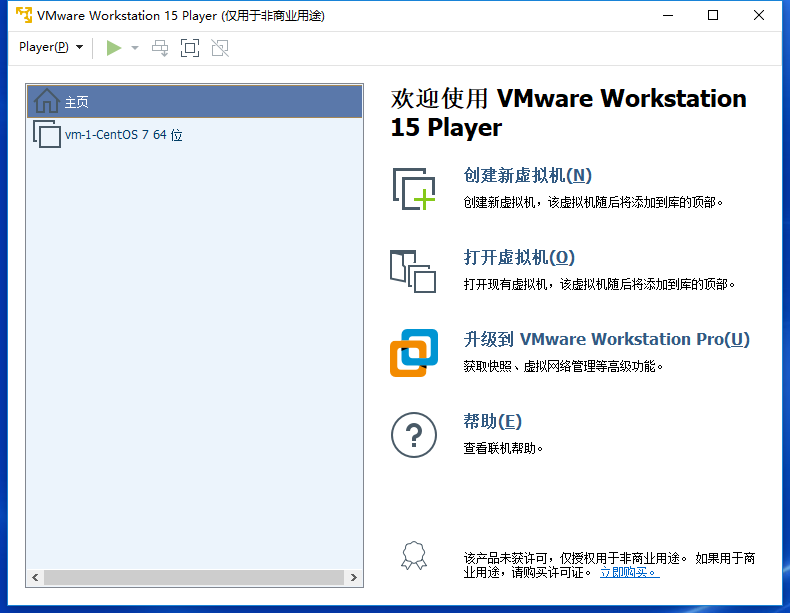Minimize the VMware Player window
790x613 pixels.
pos(668,15)
